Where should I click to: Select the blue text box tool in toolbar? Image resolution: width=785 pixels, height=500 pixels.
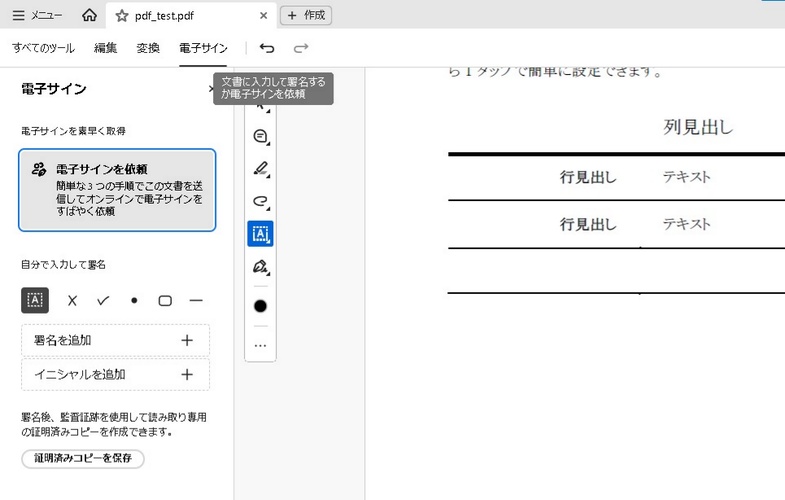[x=260, y=234]
